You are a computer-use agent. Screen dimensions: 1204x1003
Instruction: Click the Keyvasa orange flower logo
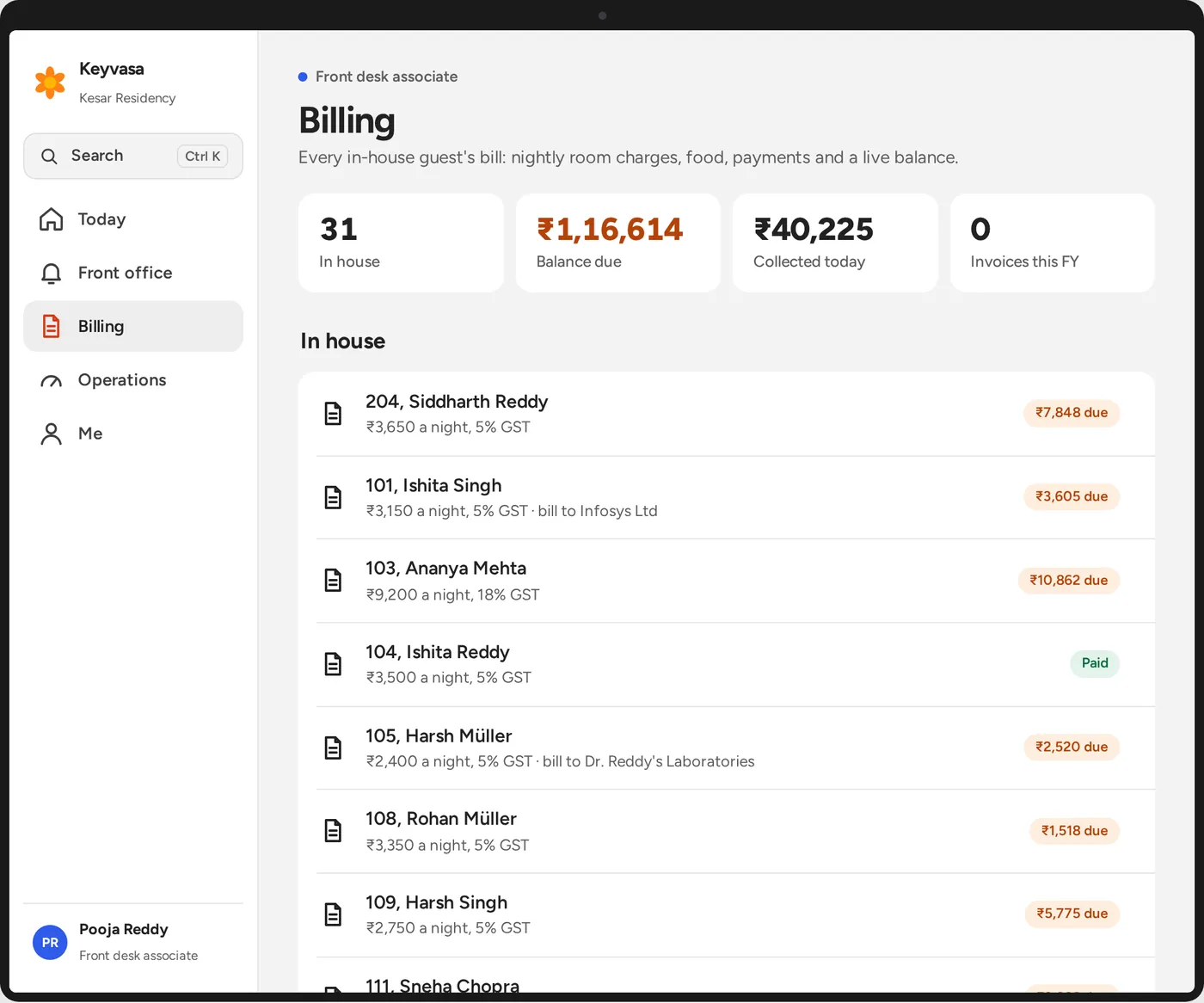pyautogui.click(x=50, y=83)
